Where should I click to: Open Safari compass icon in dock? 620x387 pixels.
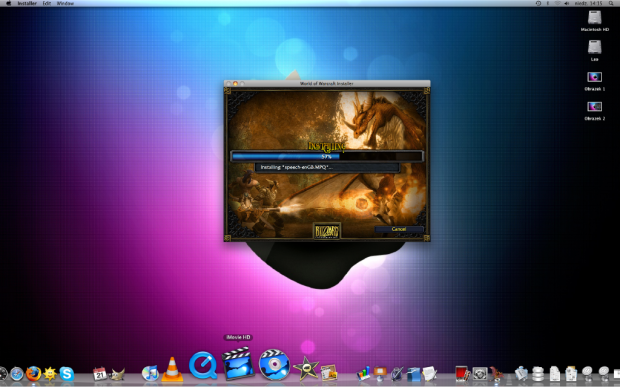(x=17, y=374)
